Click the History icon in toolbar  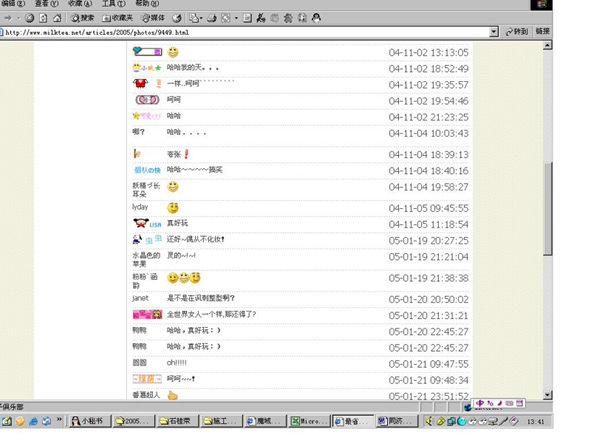(x=176, y=18)
